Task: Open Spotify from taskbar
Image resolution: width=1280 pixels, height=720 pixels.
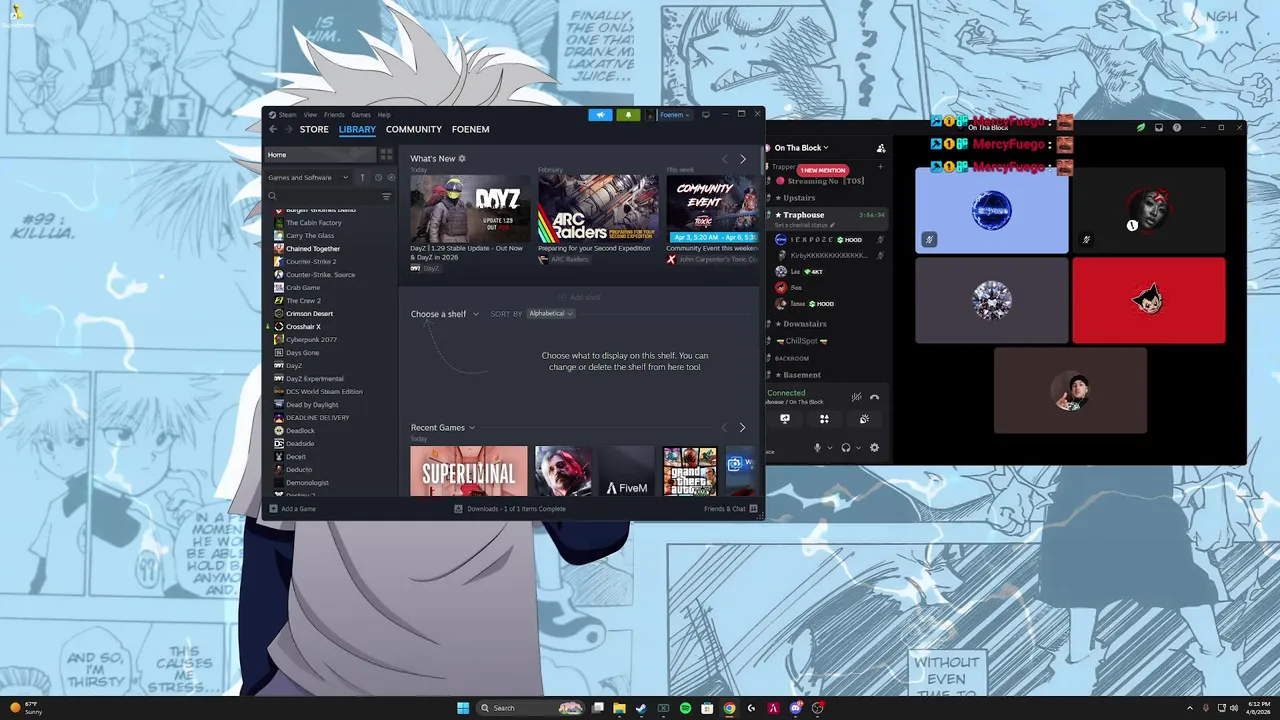Action: coord(685,708)
